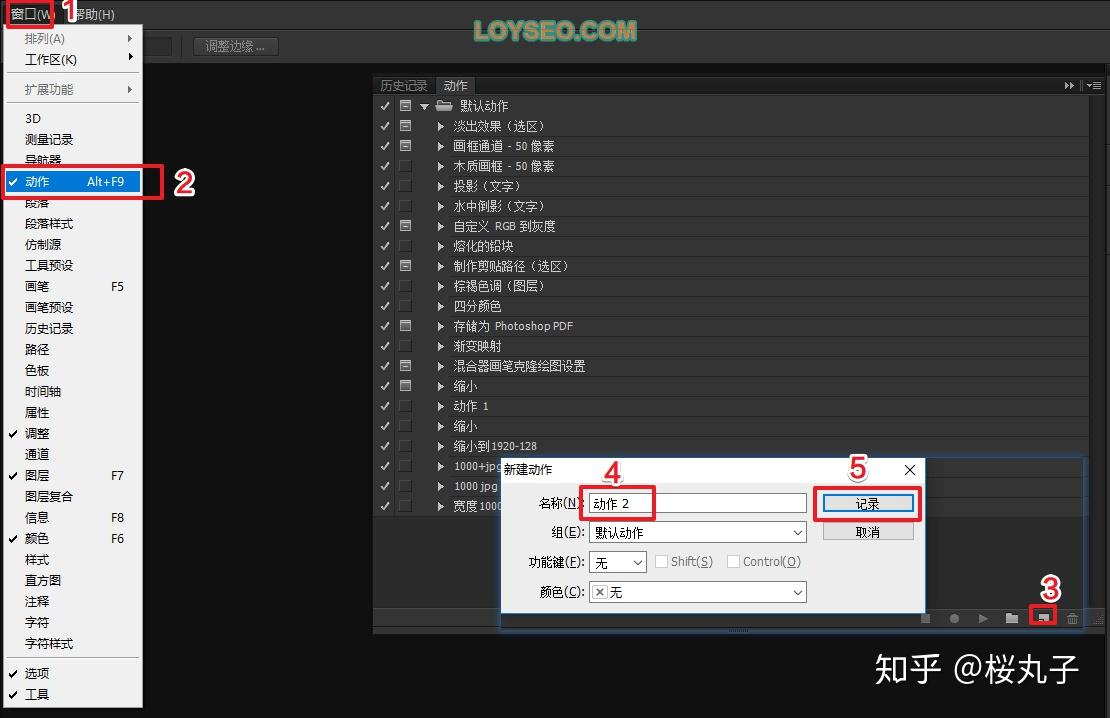Uncheck the checkmark for 四分颜色

tap(384, 306)
